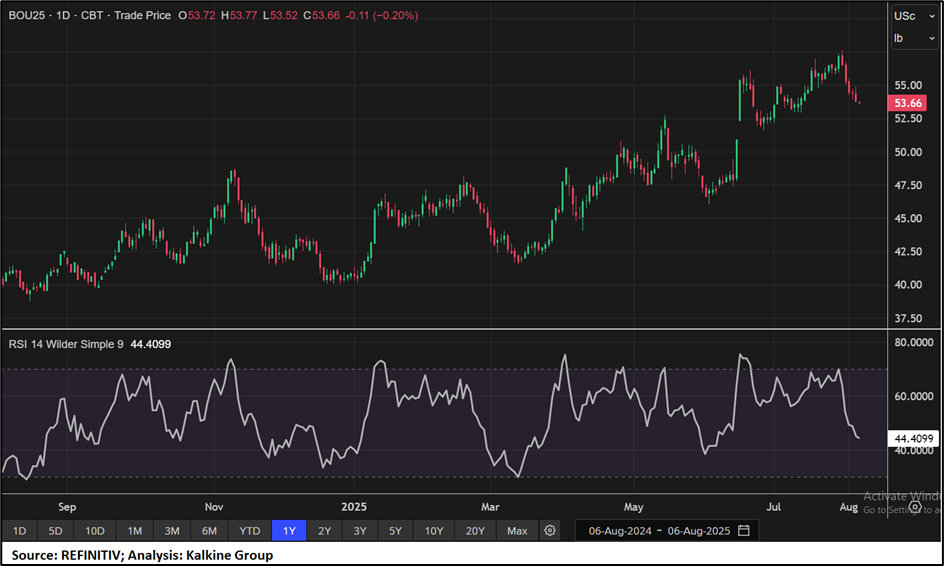Switch to YTD range
This screenshot has height=566, width=944.
(x=249, y=531)
